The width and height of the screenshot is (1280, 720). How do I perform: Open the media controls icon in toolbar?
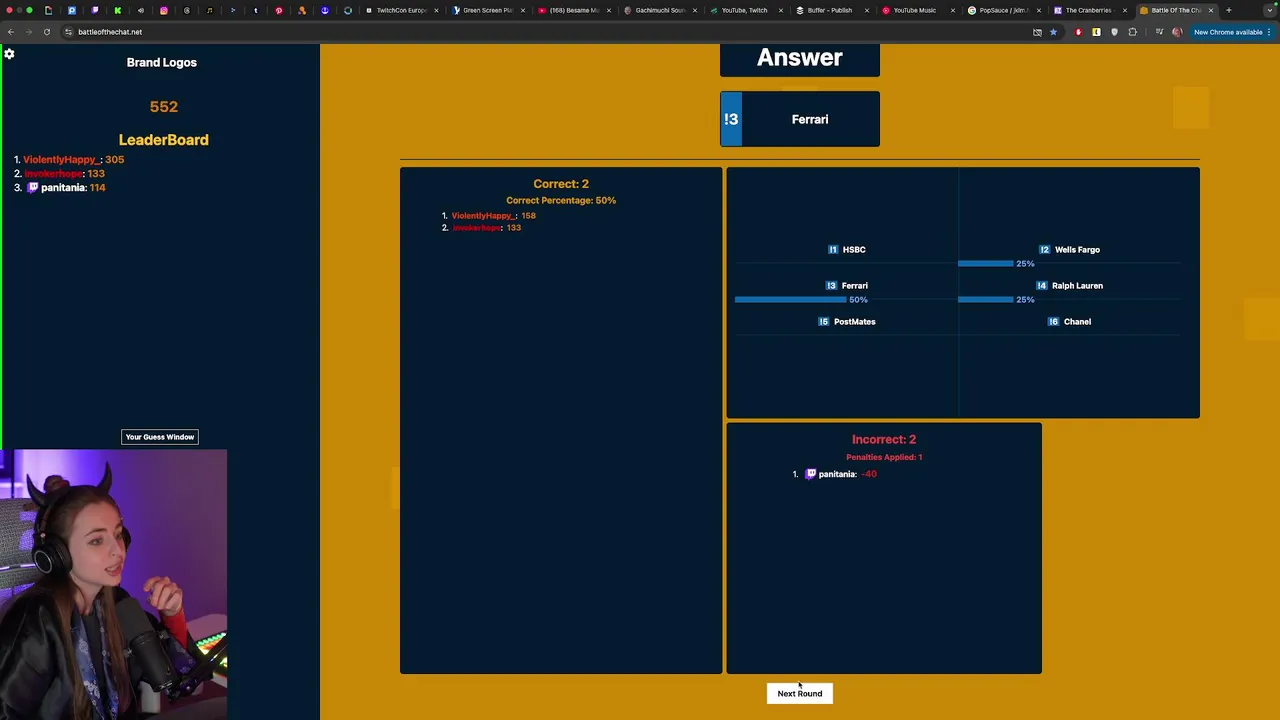click(x=1159, y=32)
